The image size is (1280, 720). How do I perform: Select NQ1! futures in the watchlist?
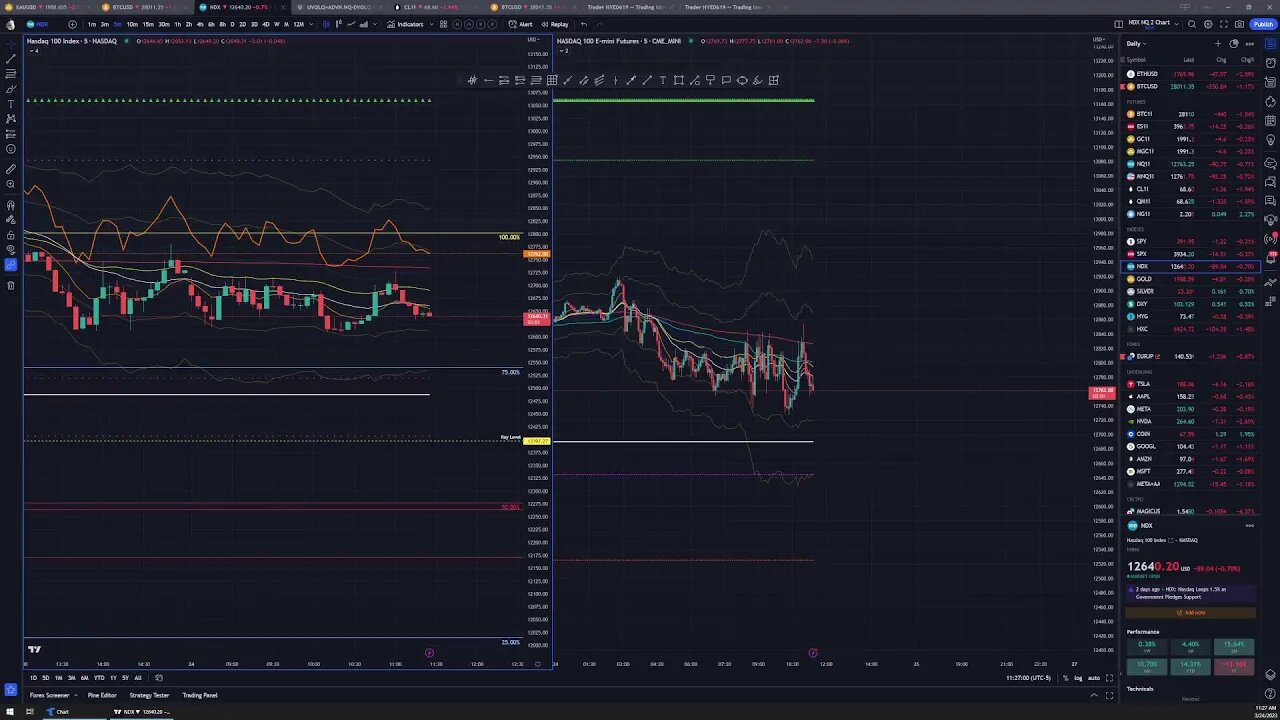click(1191, 164)
